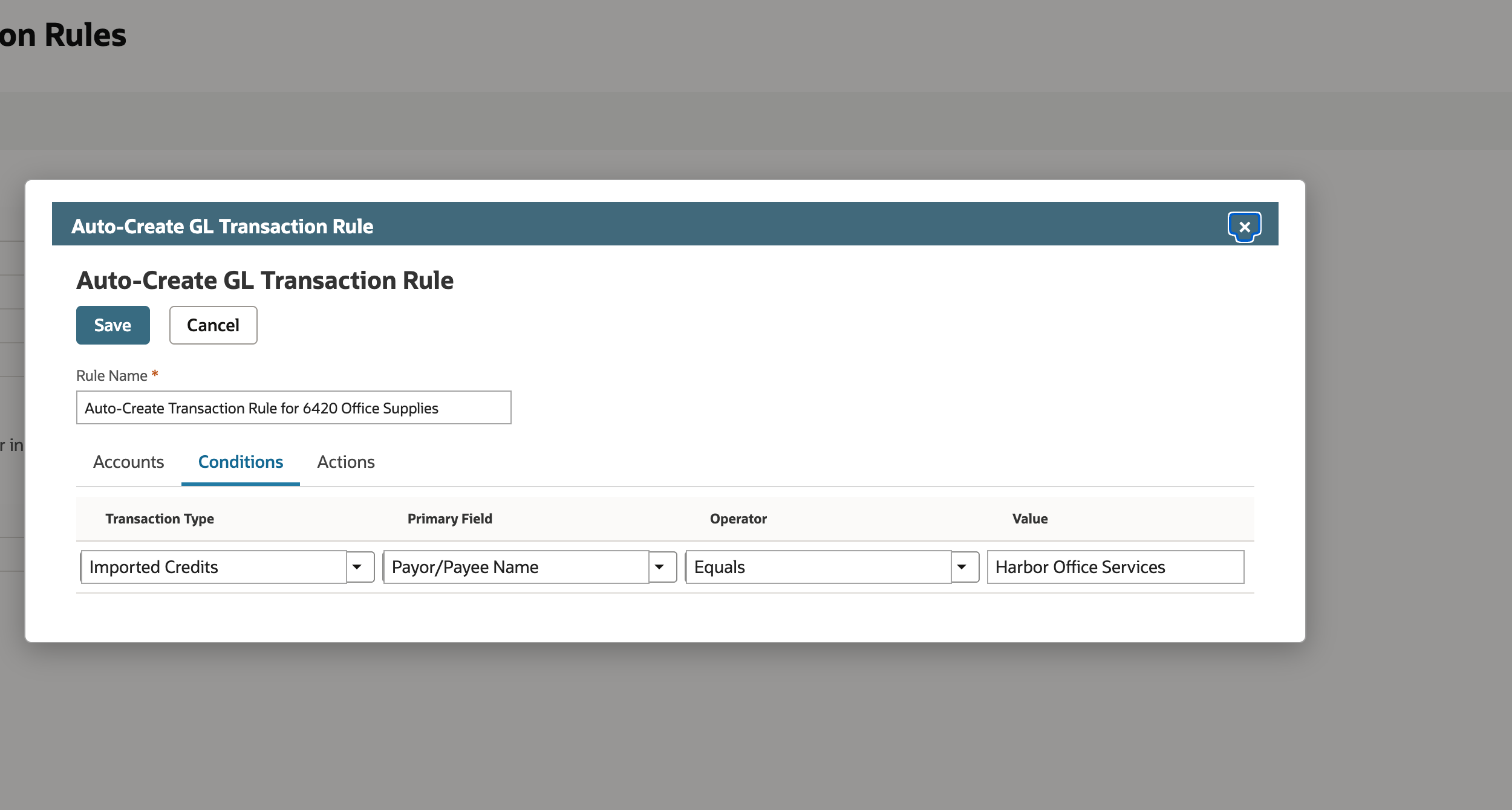Save the transaction rule
The image size is (1512, 810).
click(113, 325)
